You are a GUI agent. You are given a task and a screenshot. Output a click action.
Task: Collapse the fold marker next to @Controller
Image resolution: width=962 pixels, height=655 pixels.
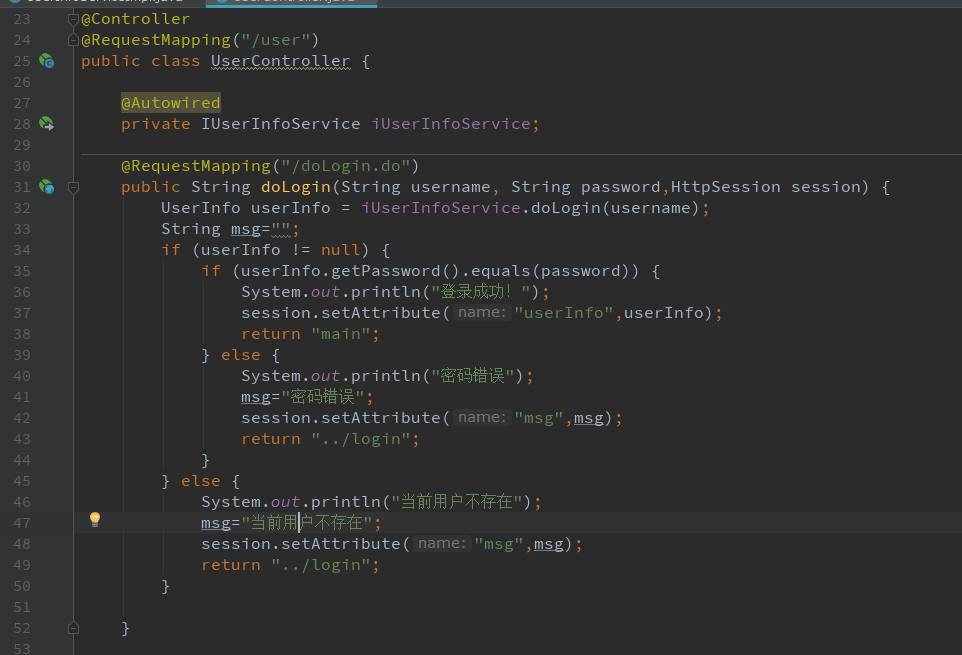coord(73,20)
